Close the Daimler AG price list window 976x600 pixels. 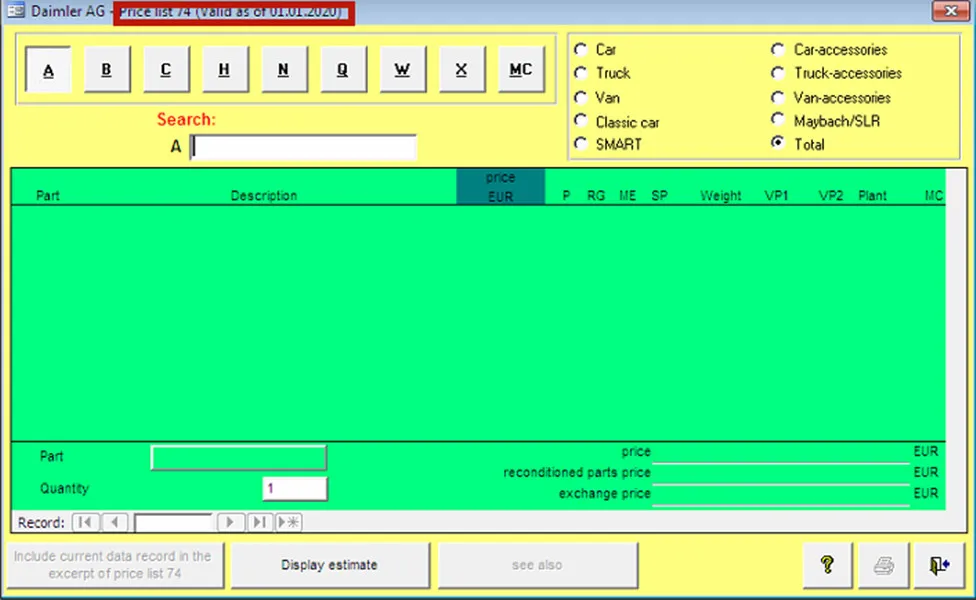click(950, 11)
